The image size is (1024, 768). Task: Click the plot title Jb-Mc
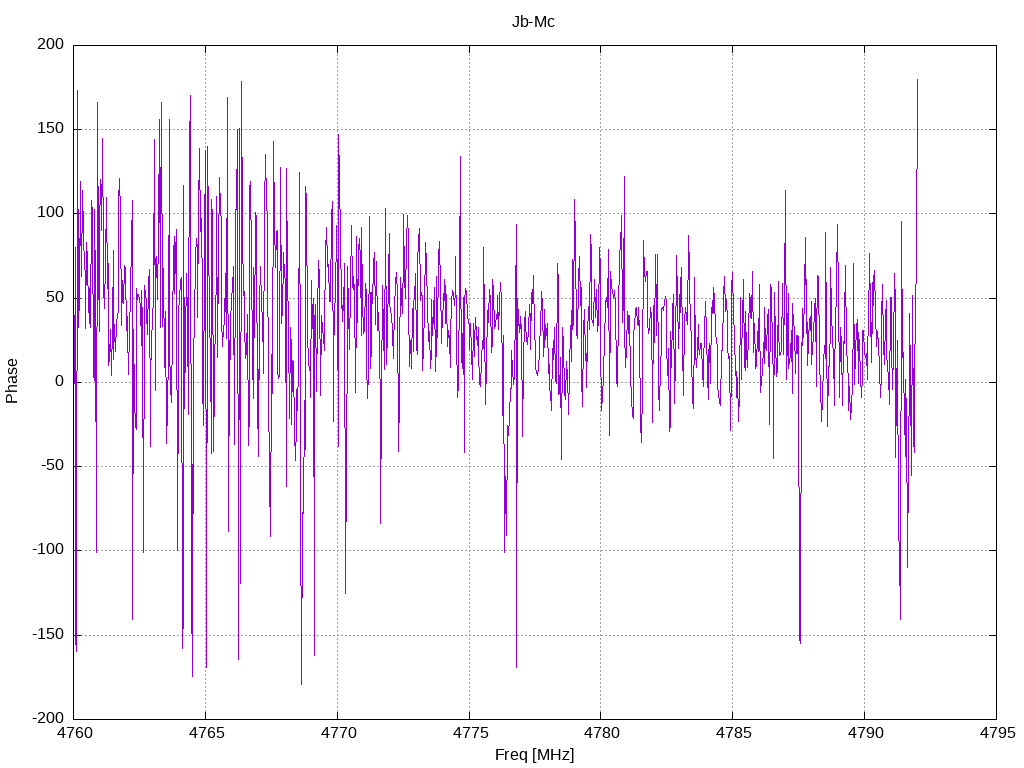(x=533, y=22)
